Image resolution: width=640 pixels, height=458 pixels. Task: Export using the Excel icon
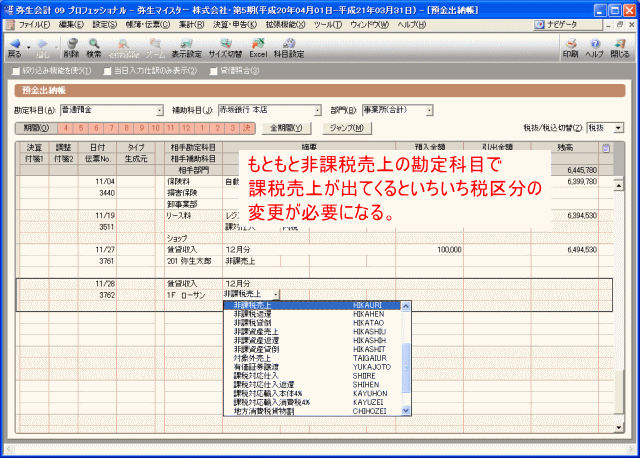point(258,48)
